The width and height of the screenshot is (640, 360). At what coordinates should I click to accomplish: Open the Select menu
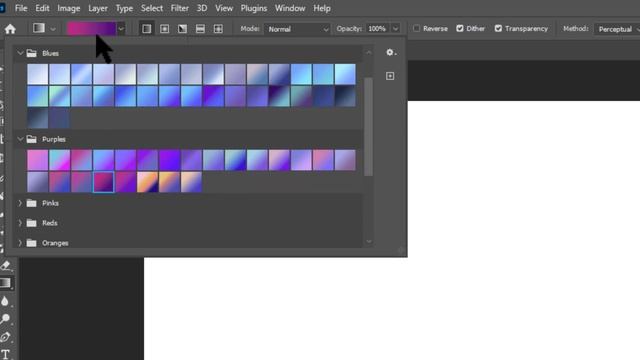152,8
